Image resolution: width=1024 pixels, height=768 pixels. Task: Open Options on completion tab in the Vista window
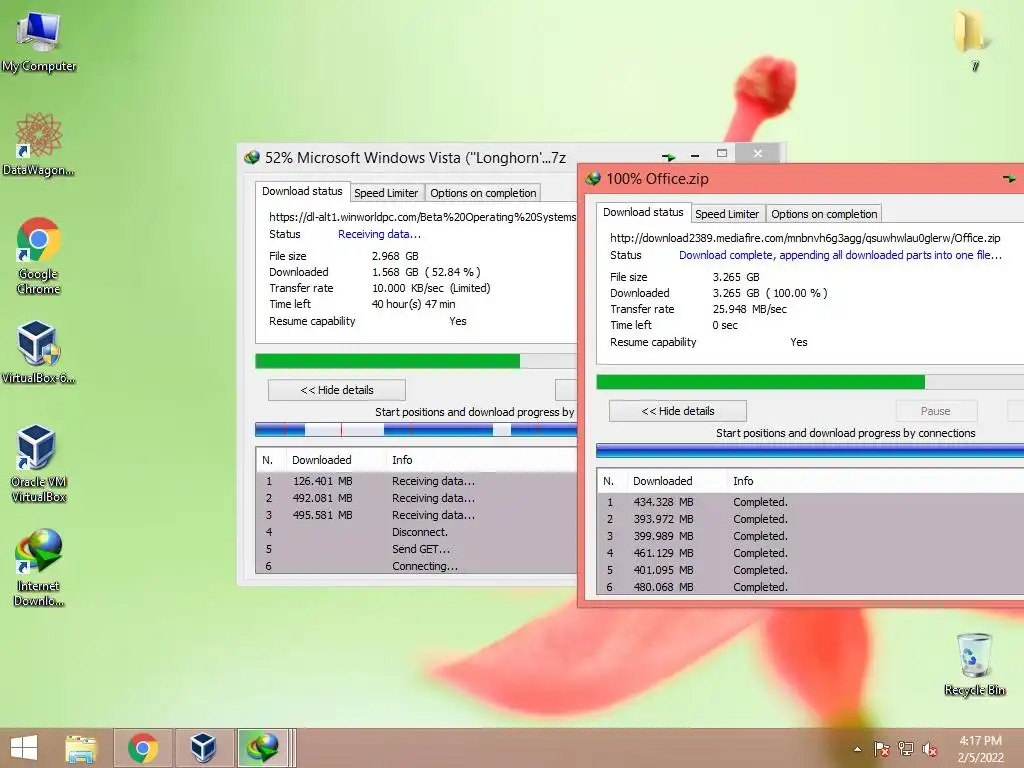pyautogui.click(x=483, y=193)
